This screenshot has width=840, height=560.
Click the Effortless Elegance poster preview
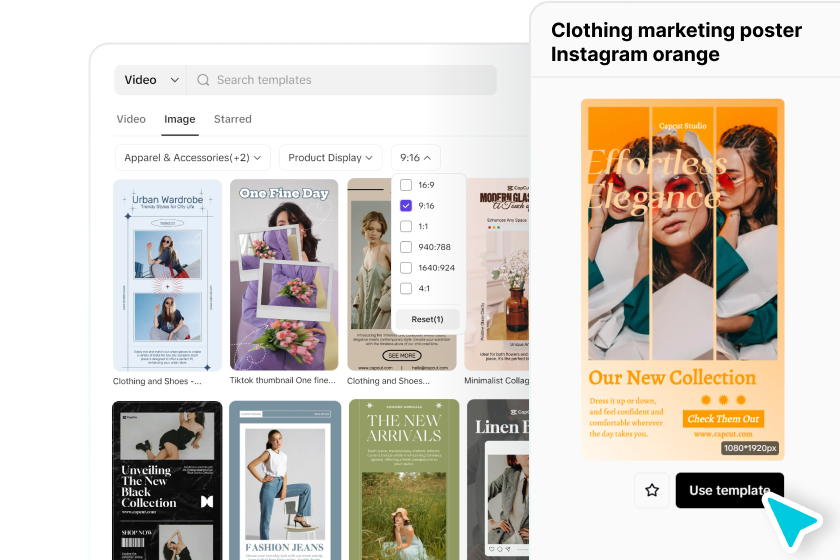pyautogui.click(x=682, y=279)
